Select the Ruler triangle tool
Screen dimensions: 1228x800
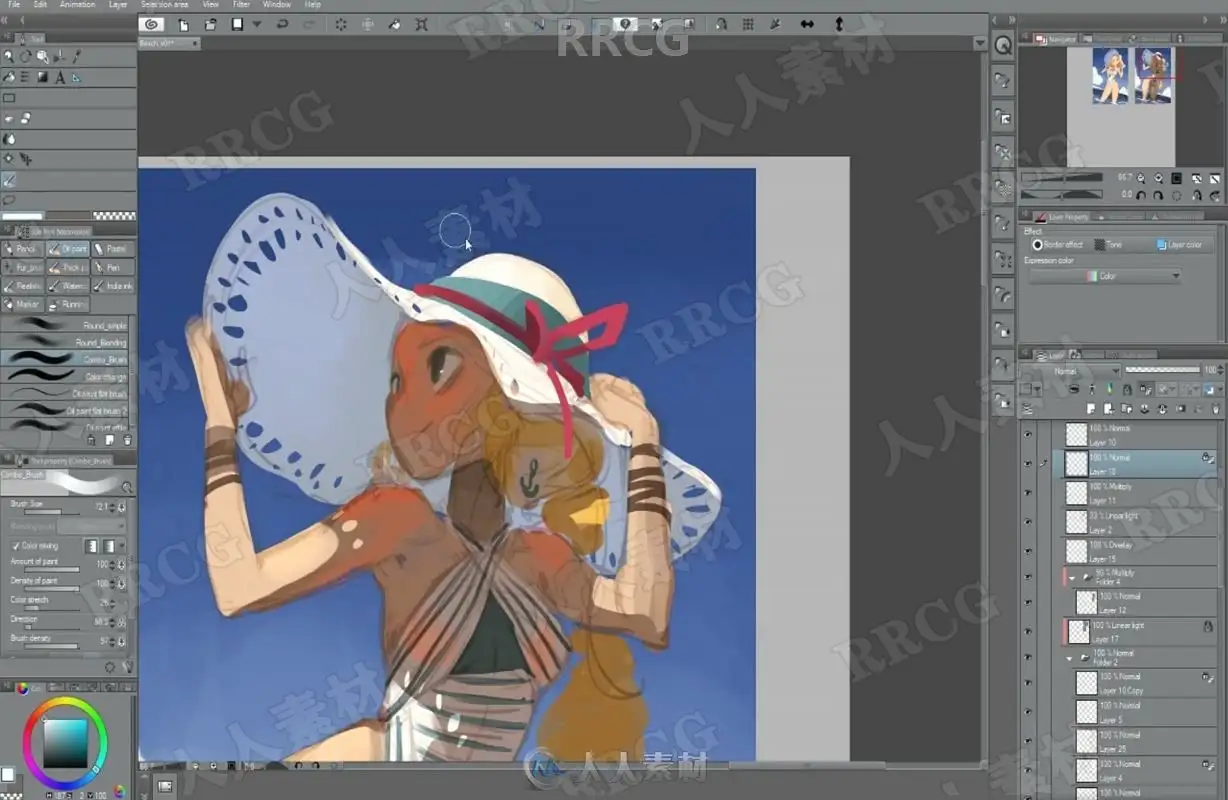click(x=77, y=77)
